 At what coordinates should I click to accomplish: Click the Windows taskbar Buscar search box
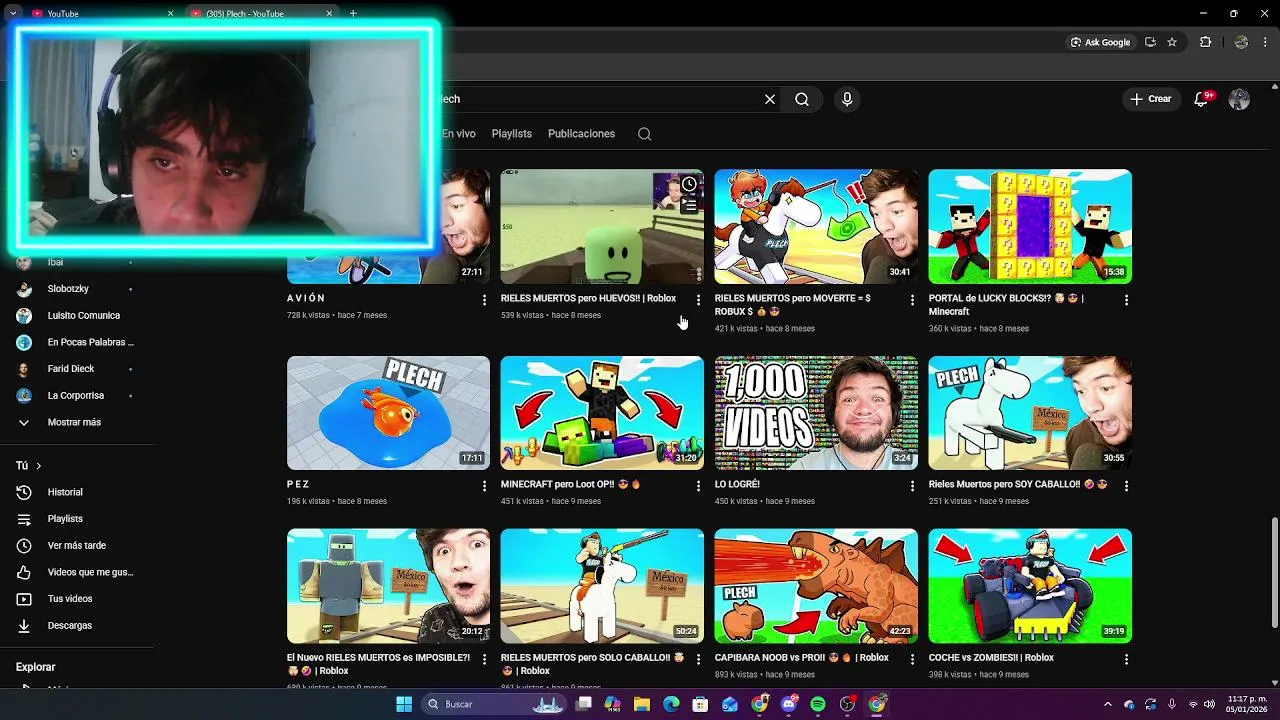coord(494,704)
